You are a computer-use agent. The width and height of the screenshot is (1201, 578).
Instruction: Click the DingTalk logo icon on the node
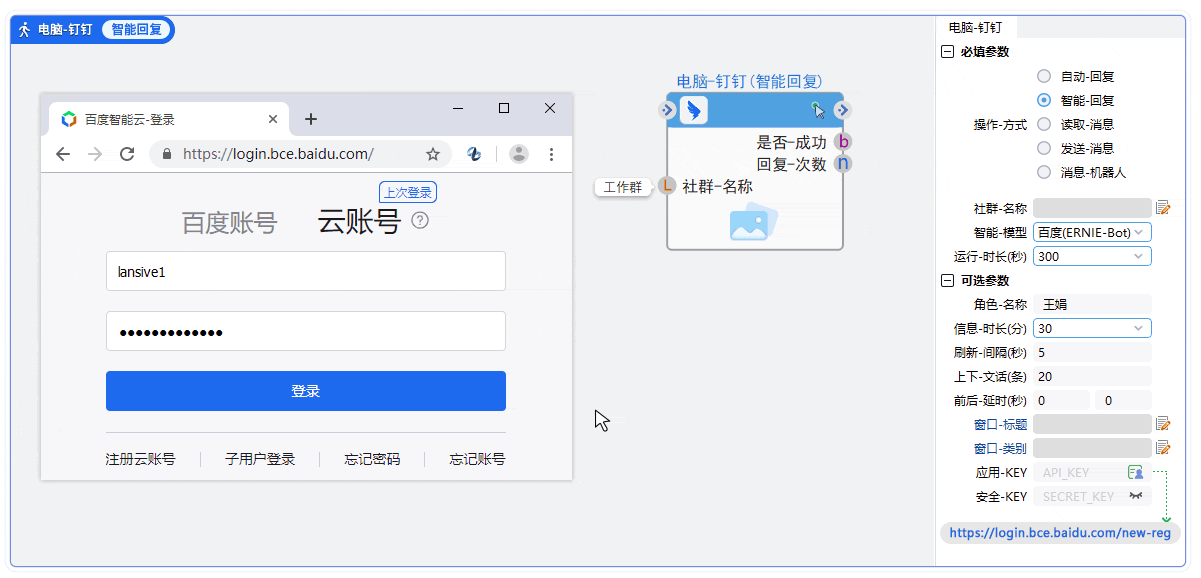click(694, 110)
